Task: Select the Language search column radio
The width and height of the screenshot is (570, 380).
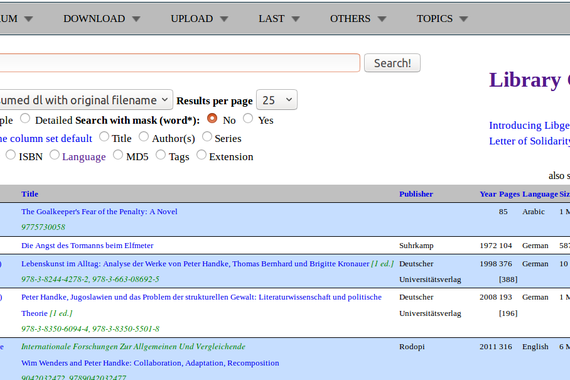Action: tap(54, 155)
